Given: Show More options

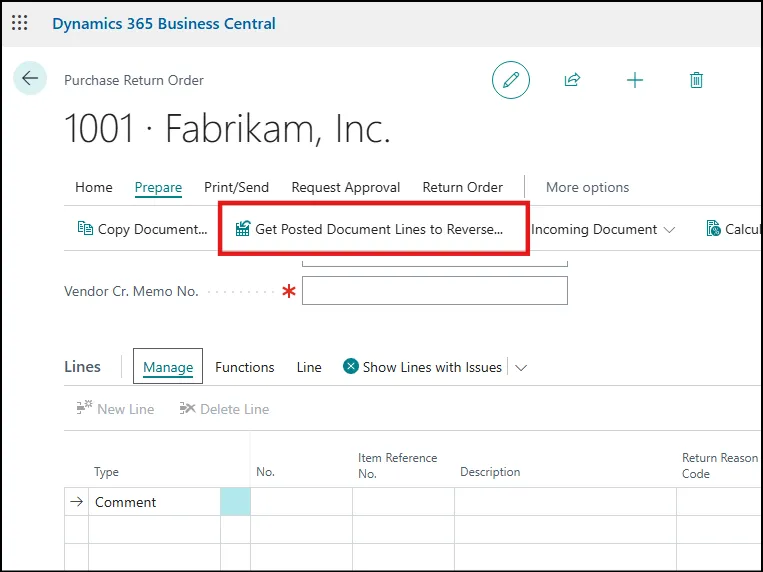Looking at the screenshot, I should (x=587, y=187).
